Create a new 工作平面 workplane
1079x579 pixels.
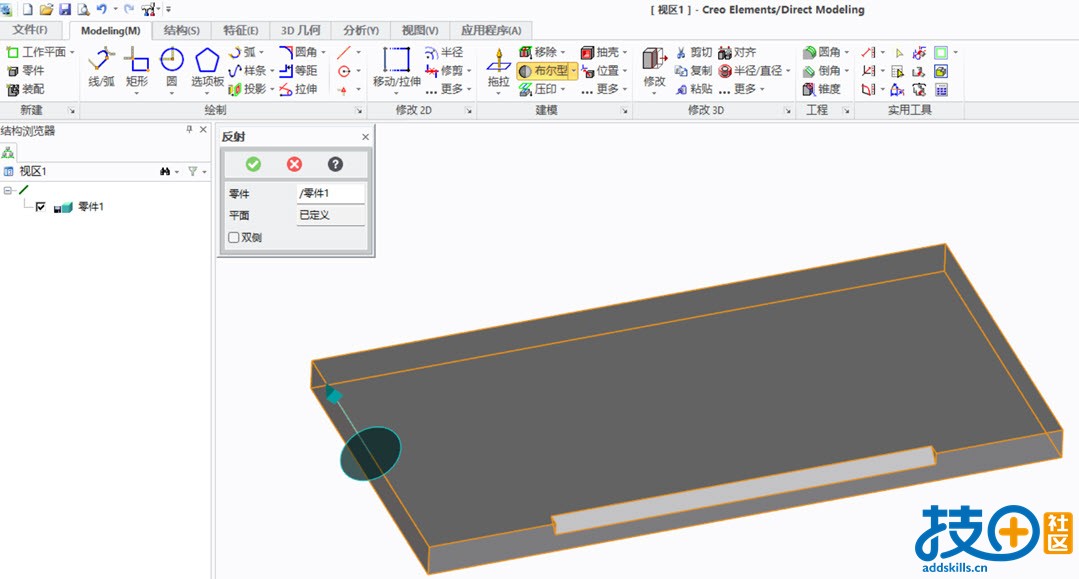point(36,52)
